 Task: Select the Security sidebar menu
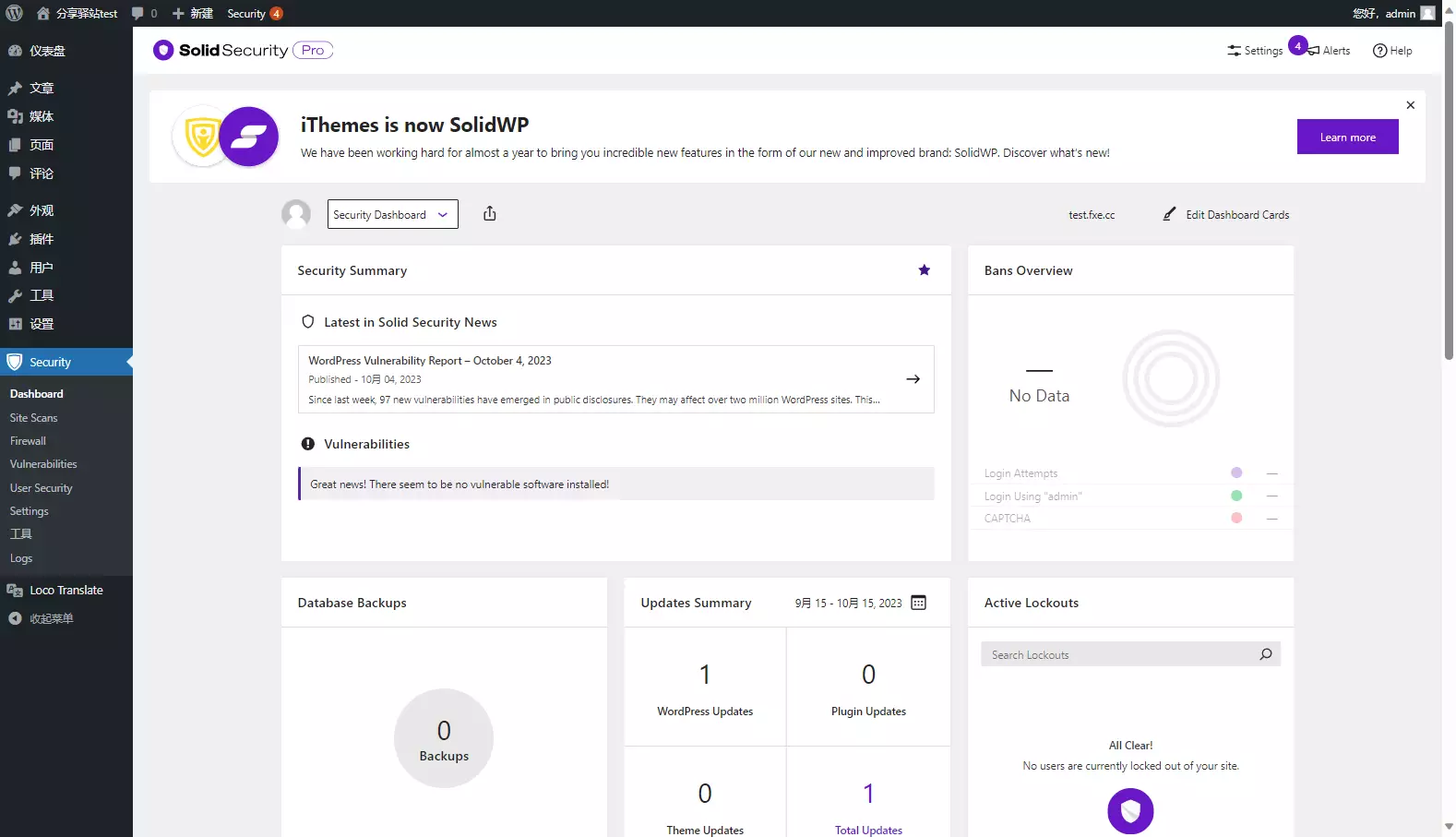66,362
